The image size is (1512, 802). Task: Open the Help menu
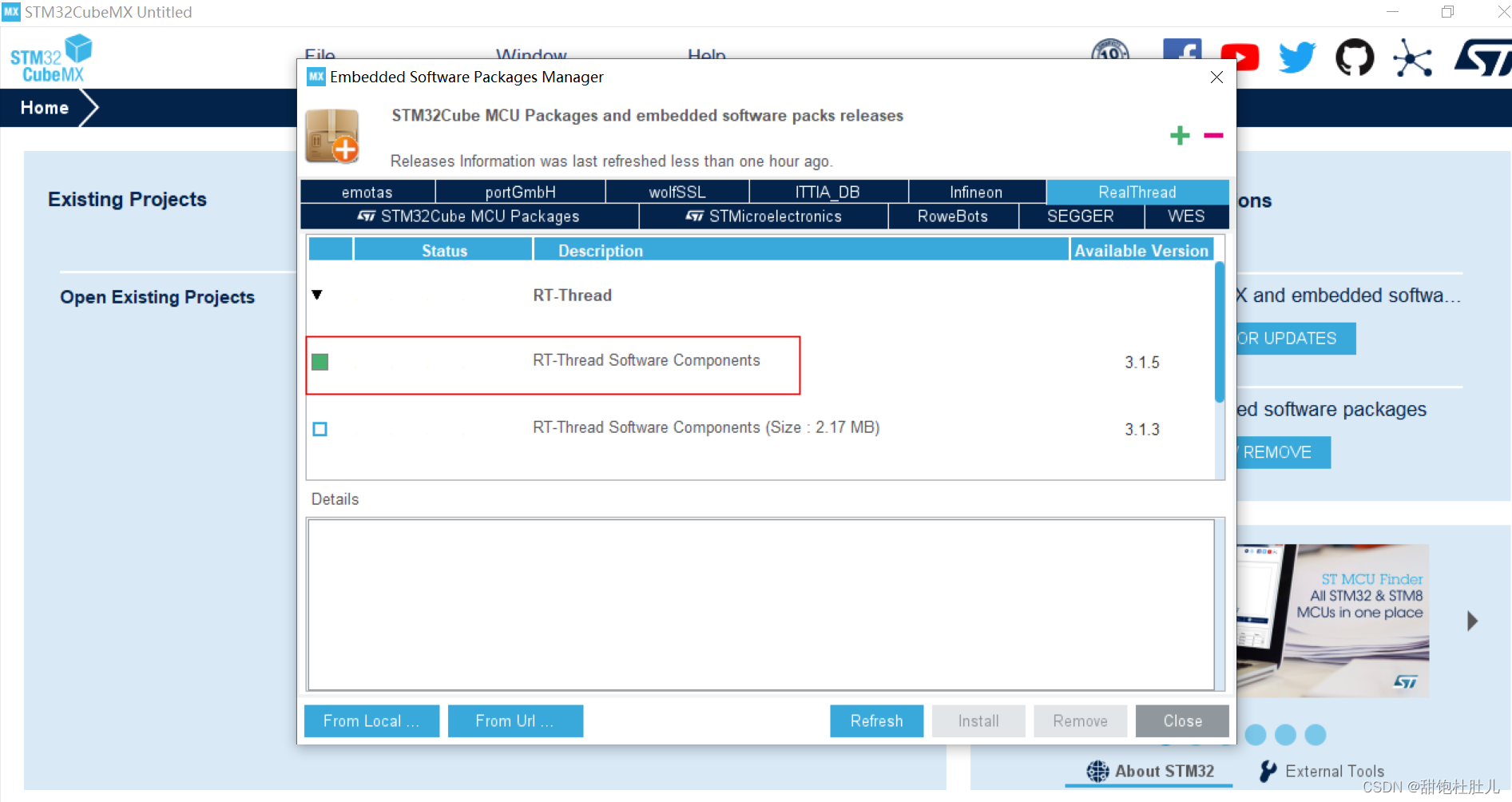coord(707,53)
